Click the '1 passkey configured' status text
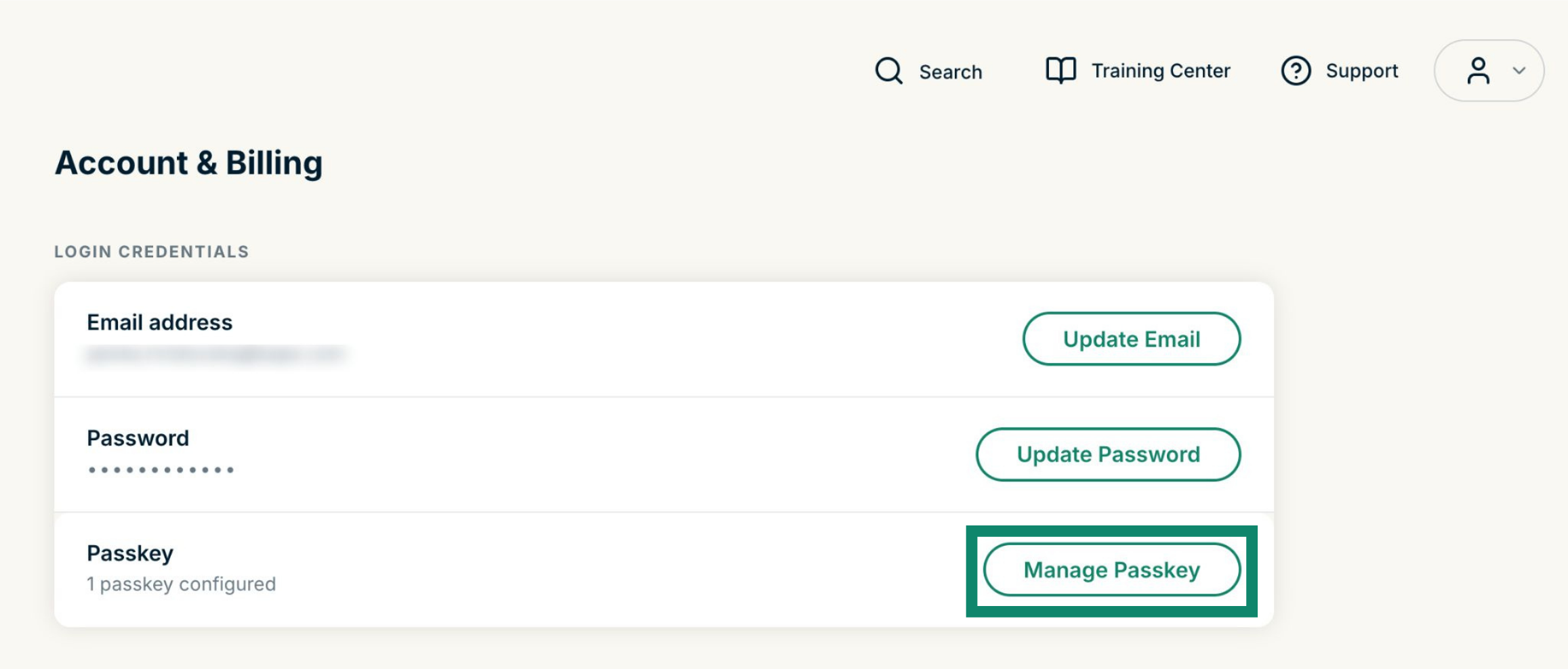Image resolution: width=1568 pixels, height=669 pixels. pos(181,584)
